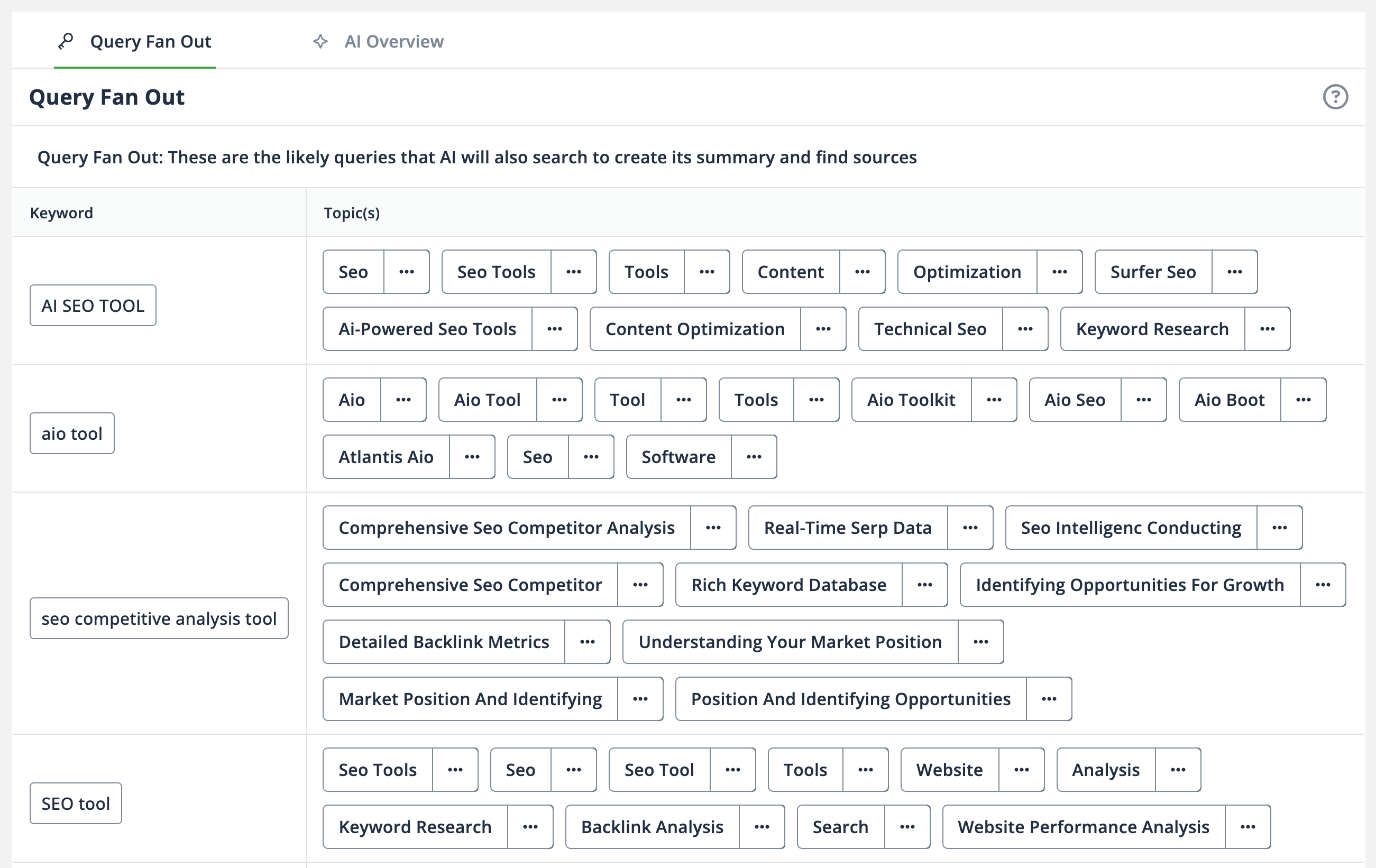Select the Ai-Powered Seo Tools topic
This screenshot has height=868, width=1376.
pos(427,329)
